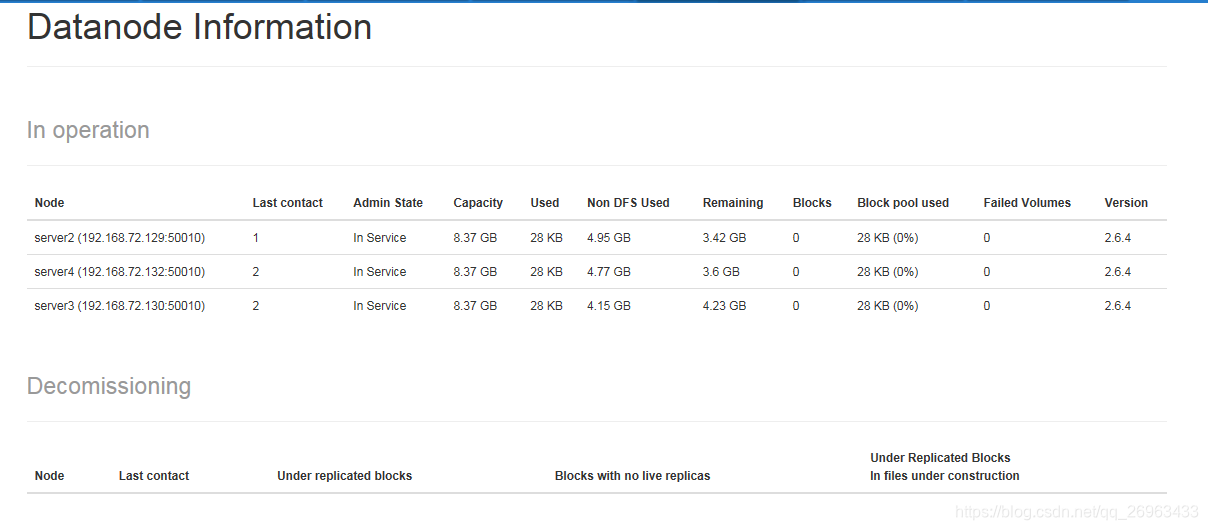The width and height of the screenshot is (1208, 530).
Task: Click the 3.42 GB Remaining value
Action: [x=724, y=238]
